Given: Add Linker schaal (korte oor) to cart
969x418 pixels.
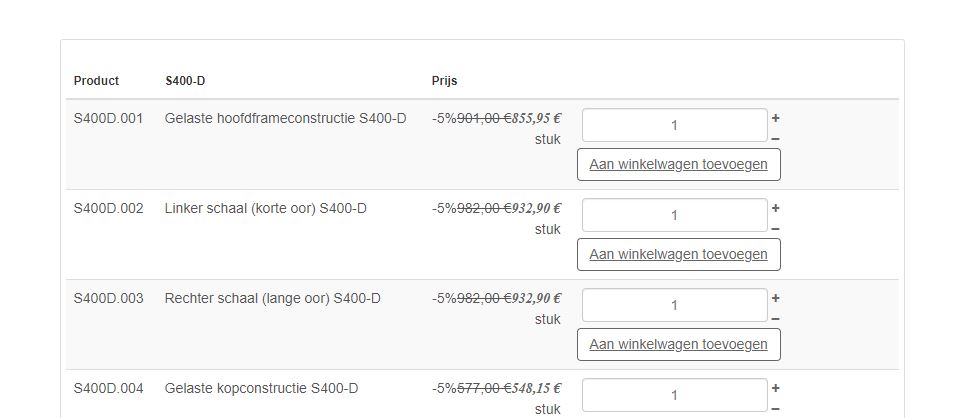Looking at the screenshot, I should pyautogui.click(x=678, y=254).
